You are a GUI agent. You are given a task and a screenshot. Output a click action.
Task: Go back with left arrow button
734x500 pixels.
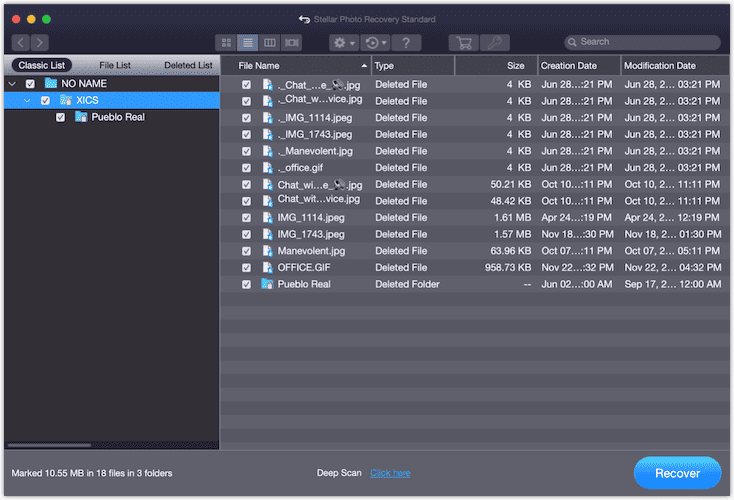20,42
